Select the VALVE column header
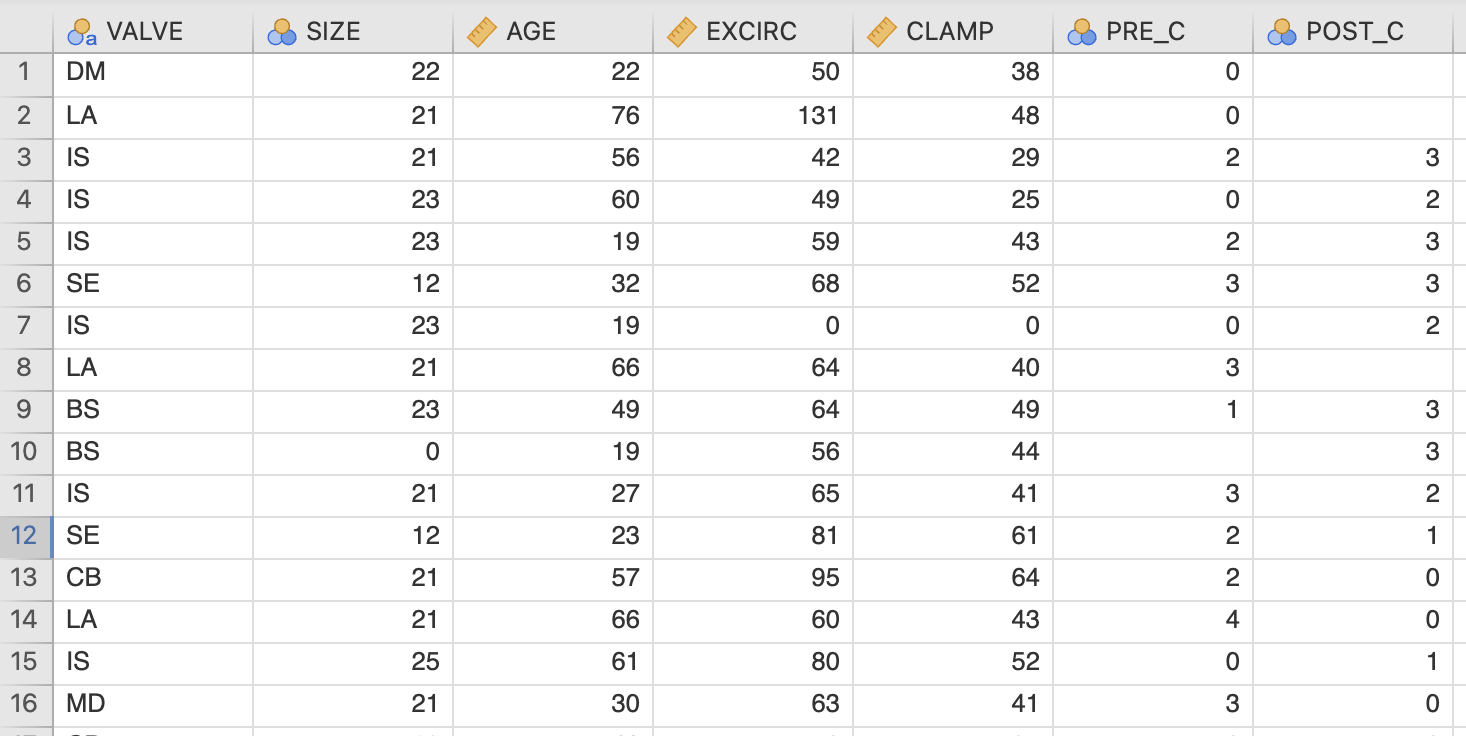 (153, 32)
